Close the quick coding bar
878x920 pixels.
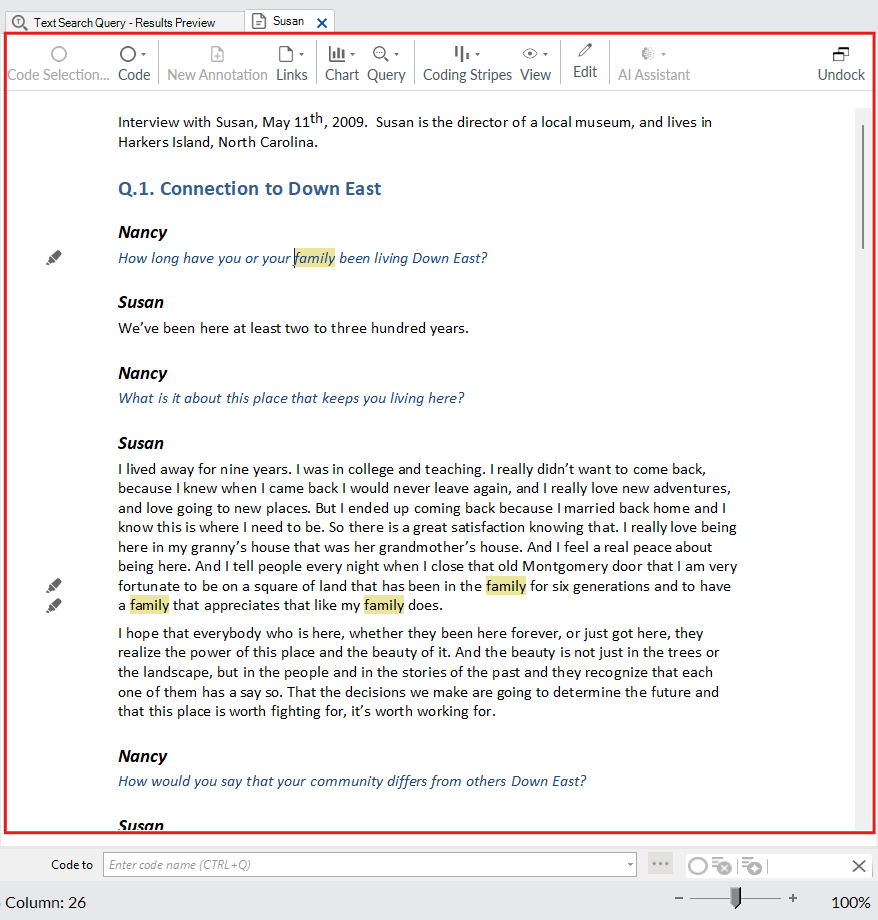[859, 865]
